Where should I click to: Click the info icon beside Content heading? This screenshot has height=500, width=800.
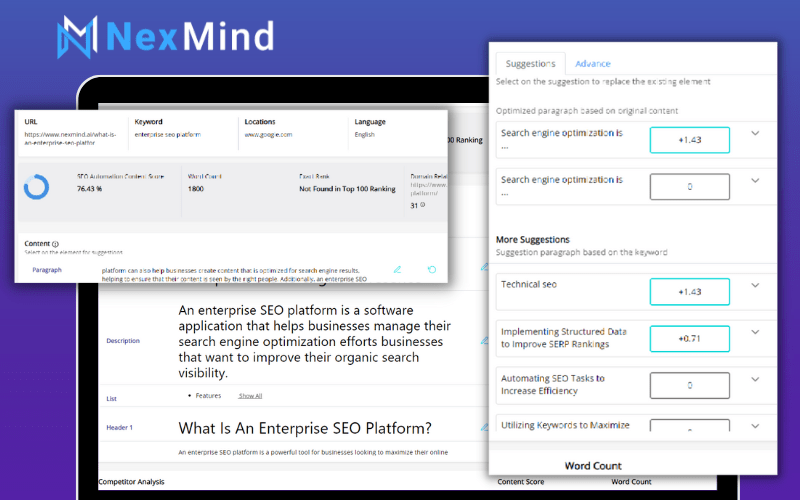point(55,244)
